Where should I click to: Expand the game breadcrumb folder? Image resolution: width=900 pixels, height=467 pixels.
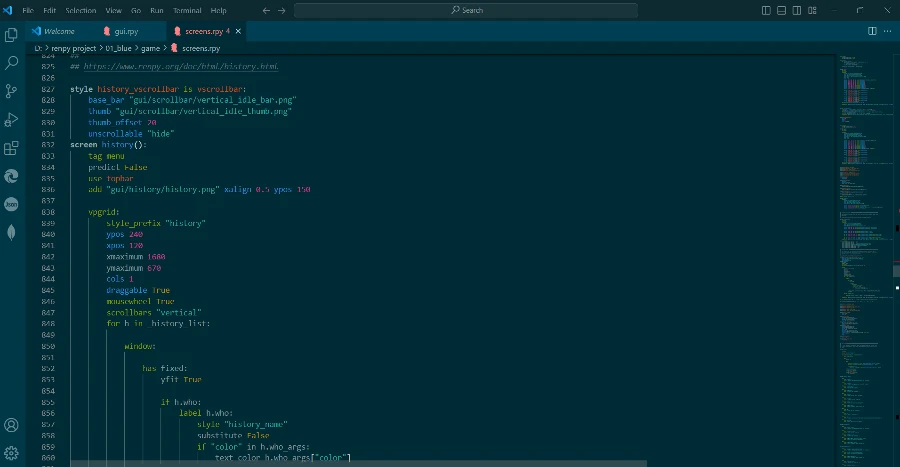click(151, 47)
